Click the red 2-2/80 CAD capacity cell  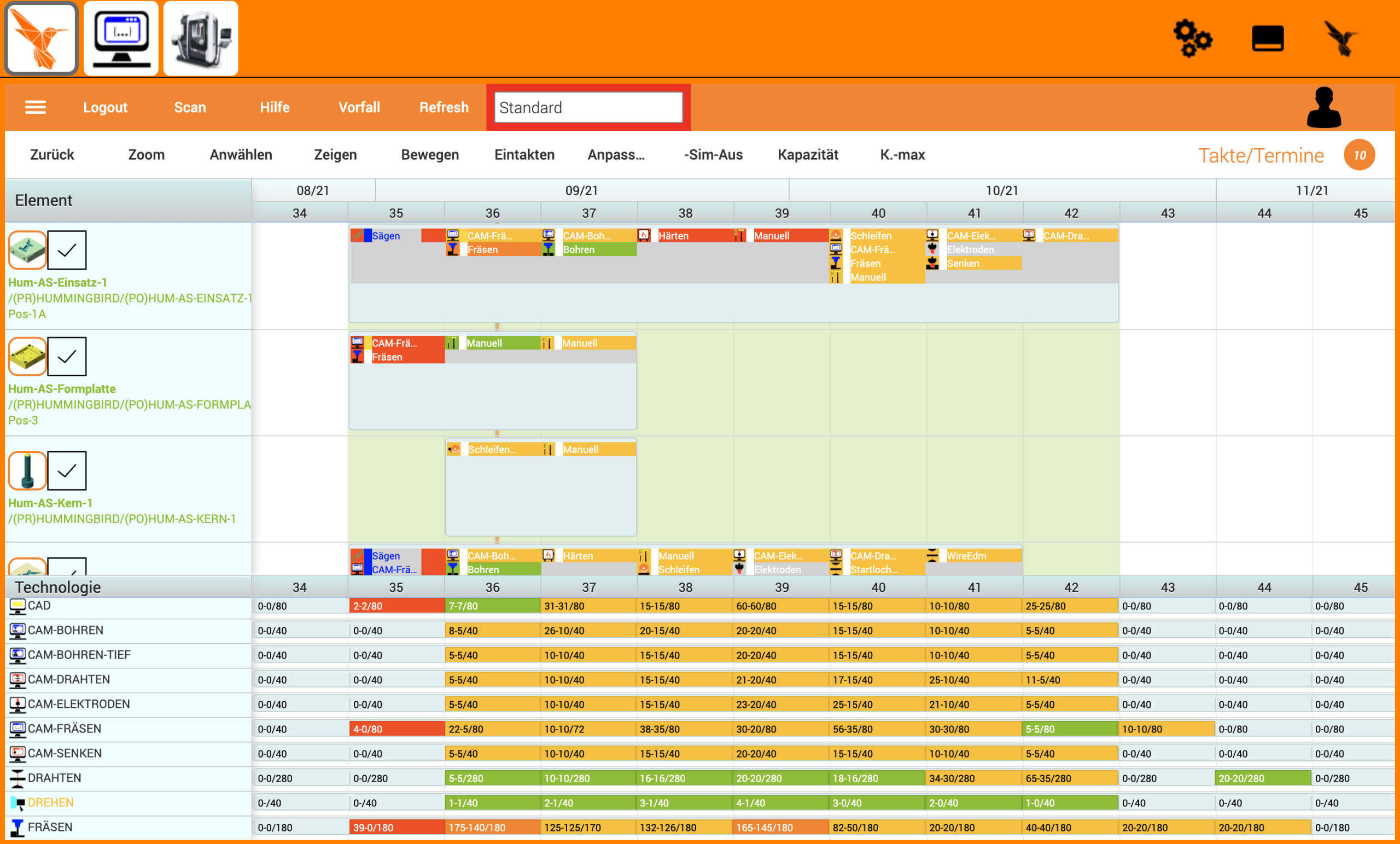pyautogui.click(x=396, y=606)
